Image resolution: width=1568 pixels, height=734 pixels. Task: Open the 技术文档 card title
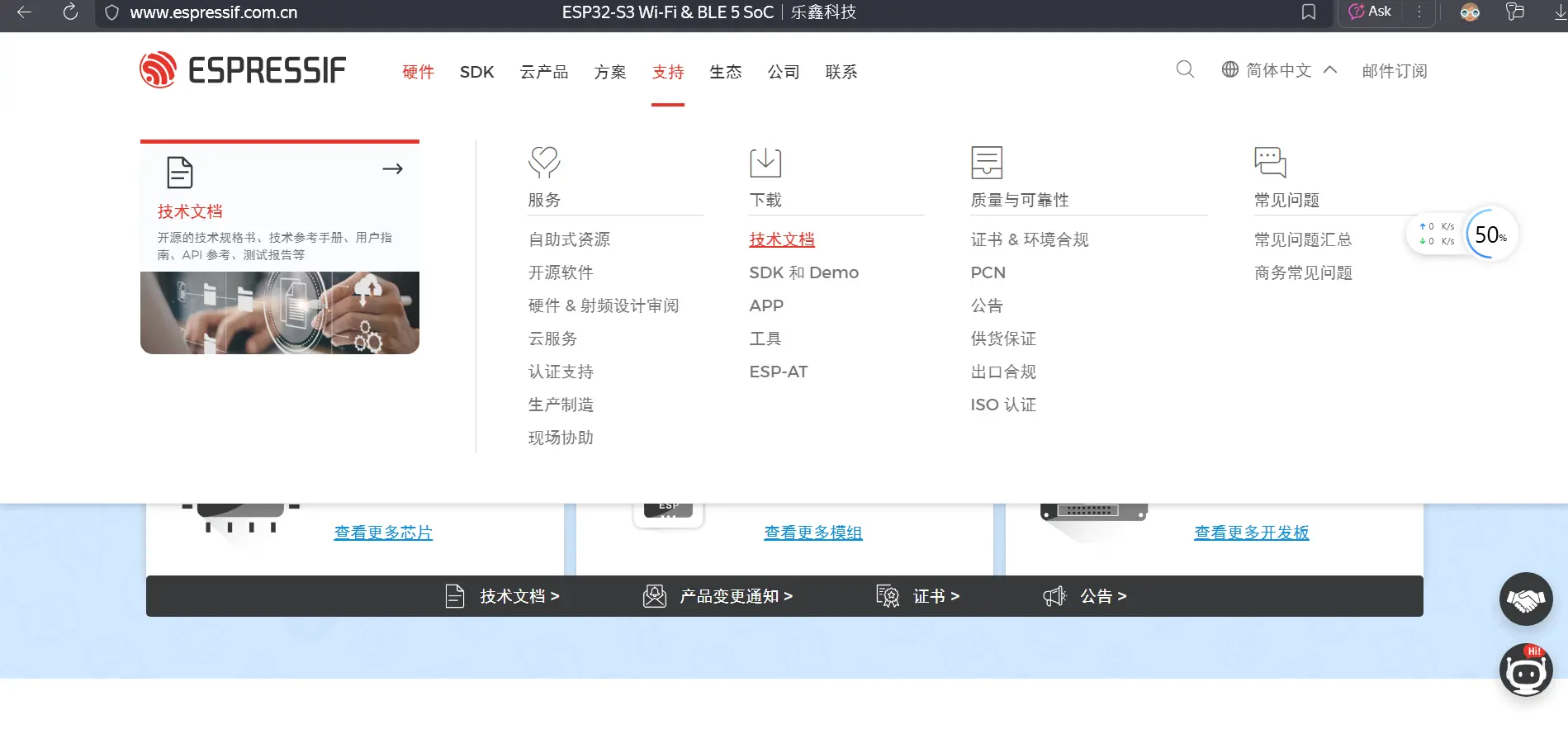tap(190, 211)
